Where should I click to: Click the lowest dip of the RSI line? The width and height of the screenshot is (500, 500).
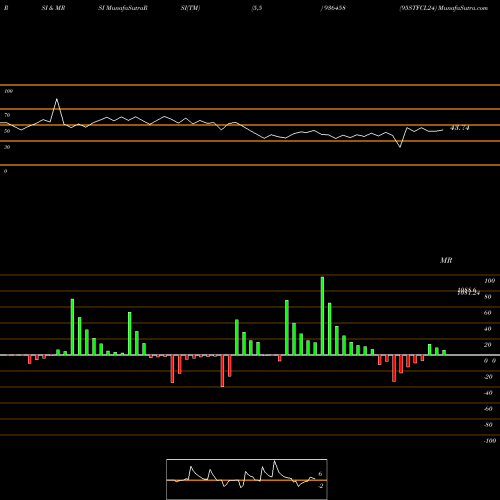[400, 147]
